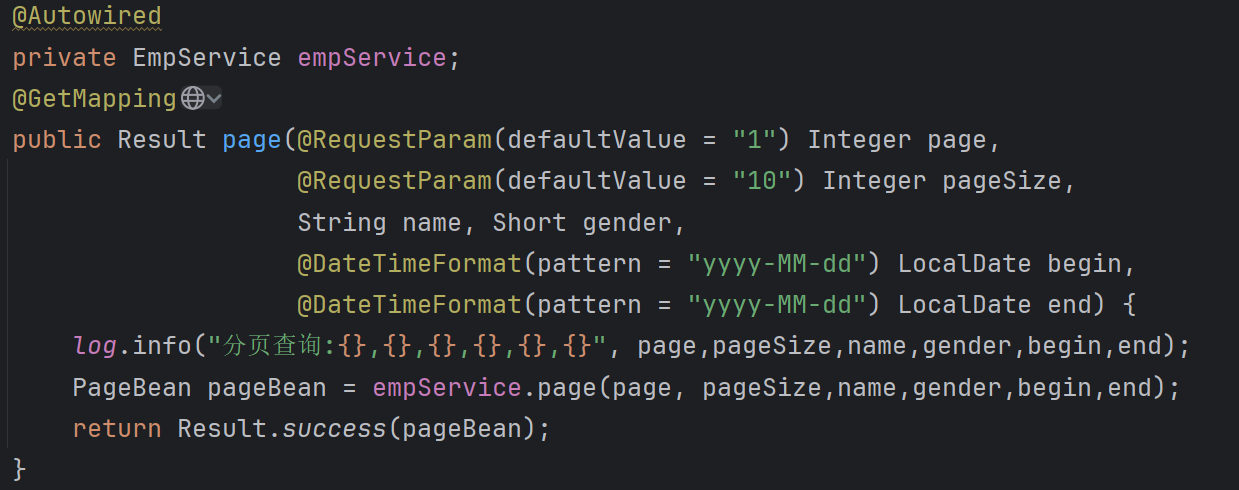
Task: Click the page method name after Result
Action: [x=252, y=140]
